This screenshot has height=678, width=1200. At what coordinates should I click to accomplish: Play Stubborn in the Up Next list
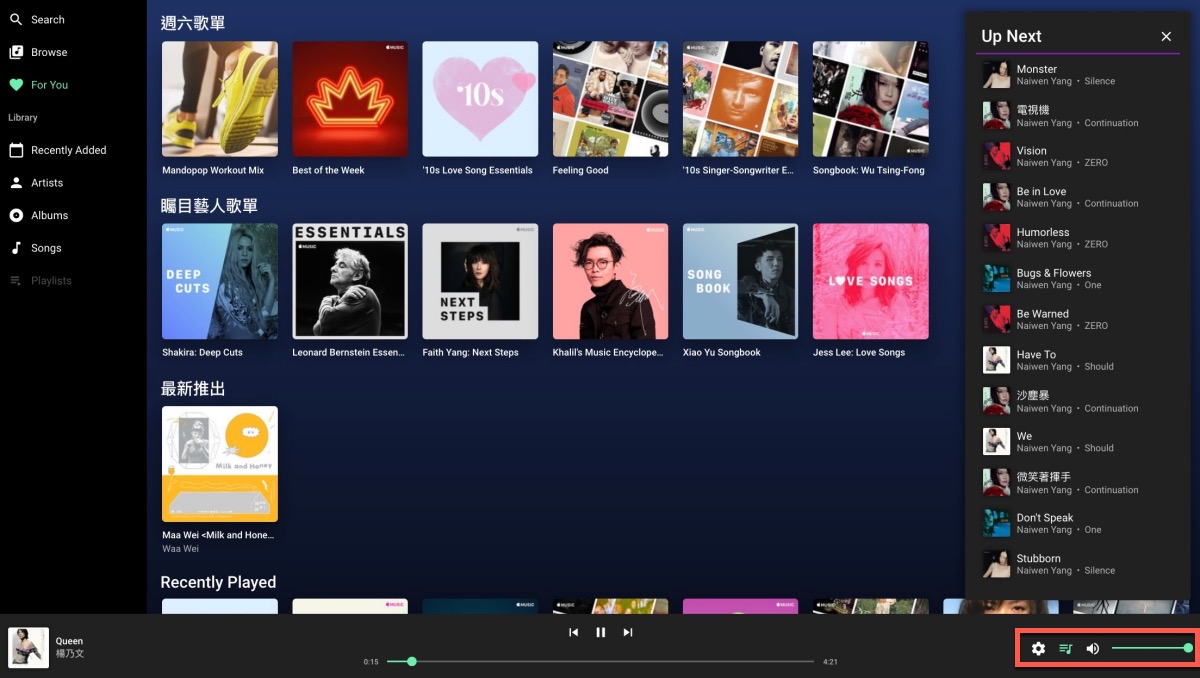(x=1078, y=564)
